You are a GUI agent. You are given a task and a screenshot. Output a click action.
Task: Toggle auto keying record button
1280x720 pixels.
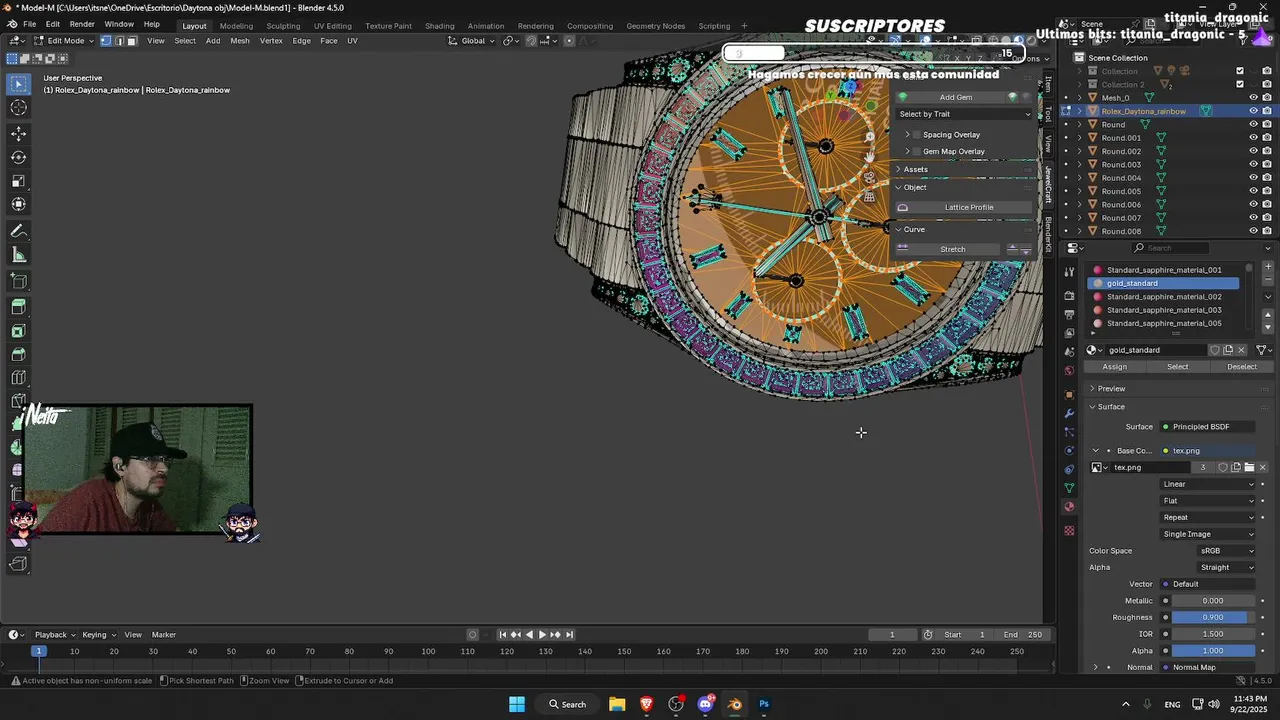click(473, 634)
